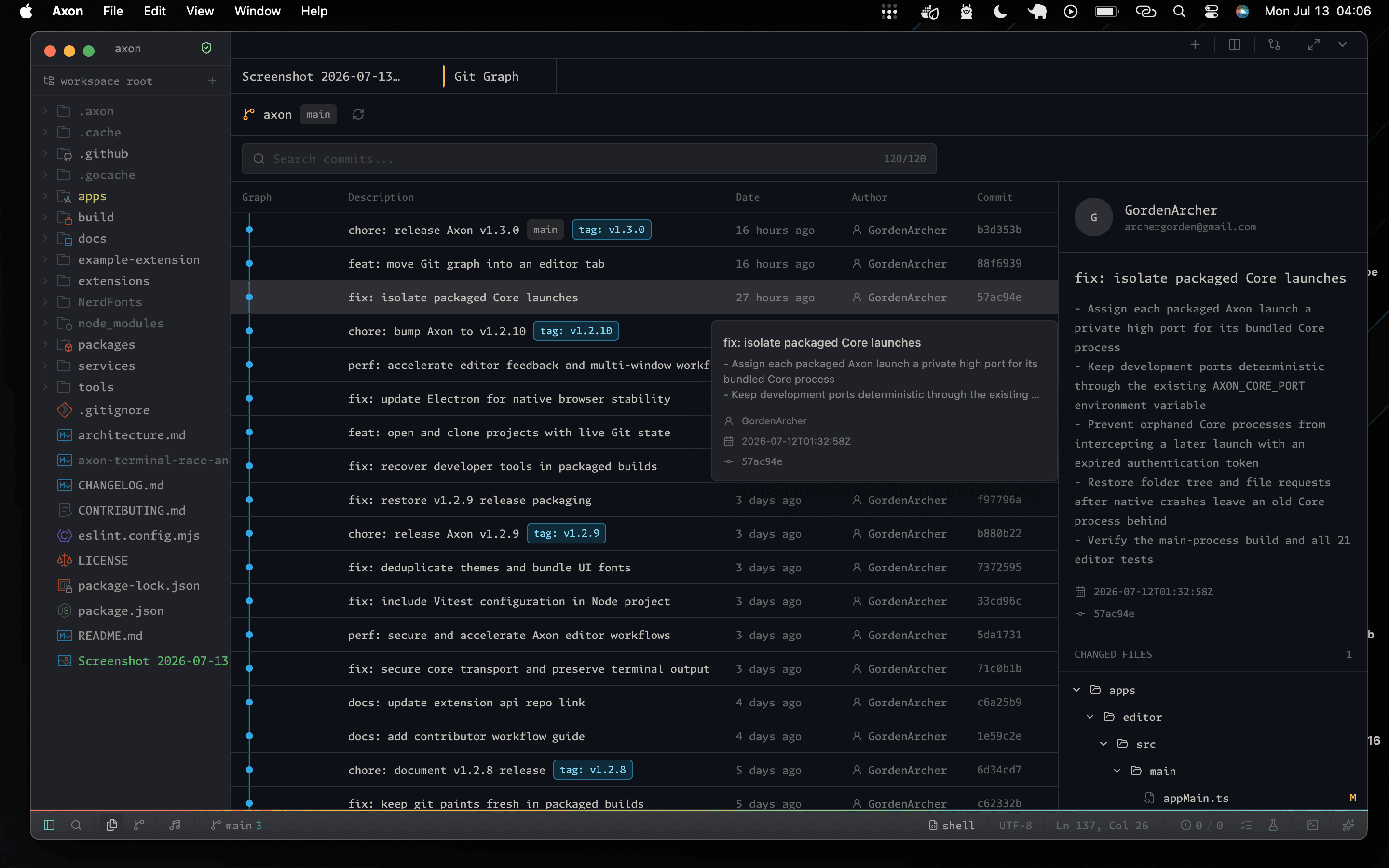Viewport: 1389px width, 868px height.
Task: Open CHANGELOG.md file
Action: click(x=121, y=485)
